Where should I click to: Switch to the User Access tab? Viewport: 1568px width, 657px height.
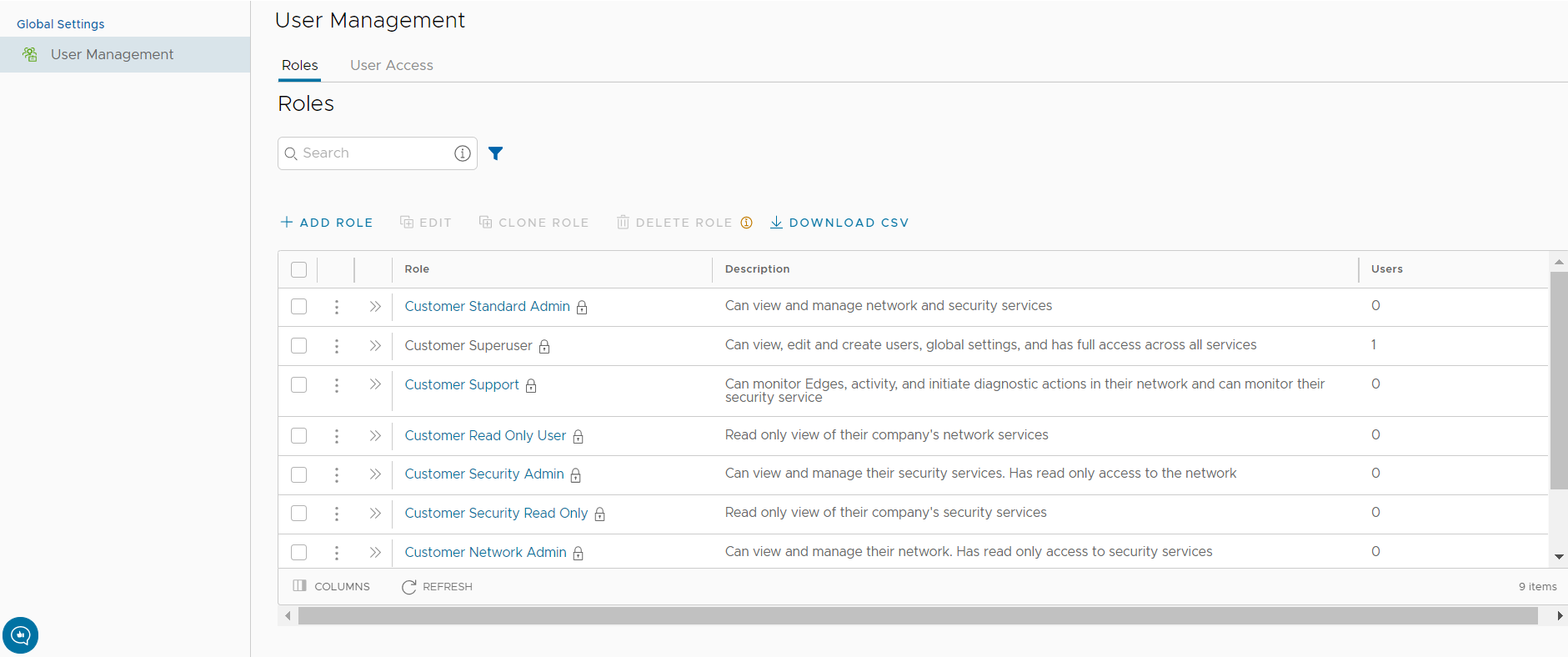pyautogui.click(x=391, y=65)
